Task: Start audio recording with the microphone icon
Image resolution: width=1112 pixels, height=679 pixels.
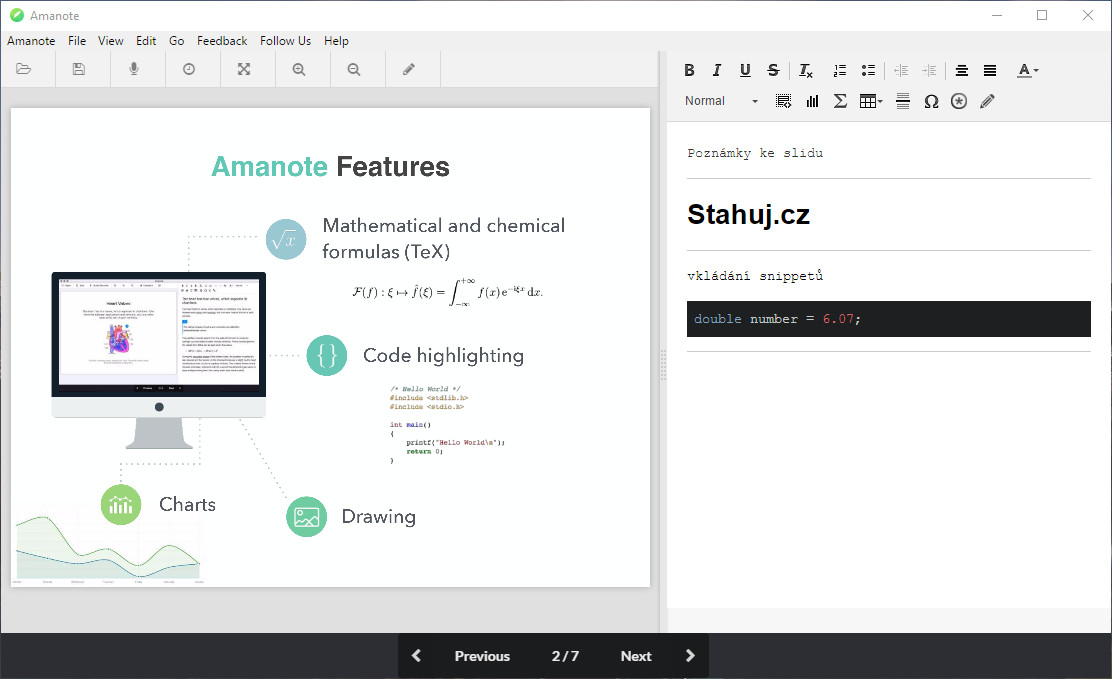Action: point(133,69)
